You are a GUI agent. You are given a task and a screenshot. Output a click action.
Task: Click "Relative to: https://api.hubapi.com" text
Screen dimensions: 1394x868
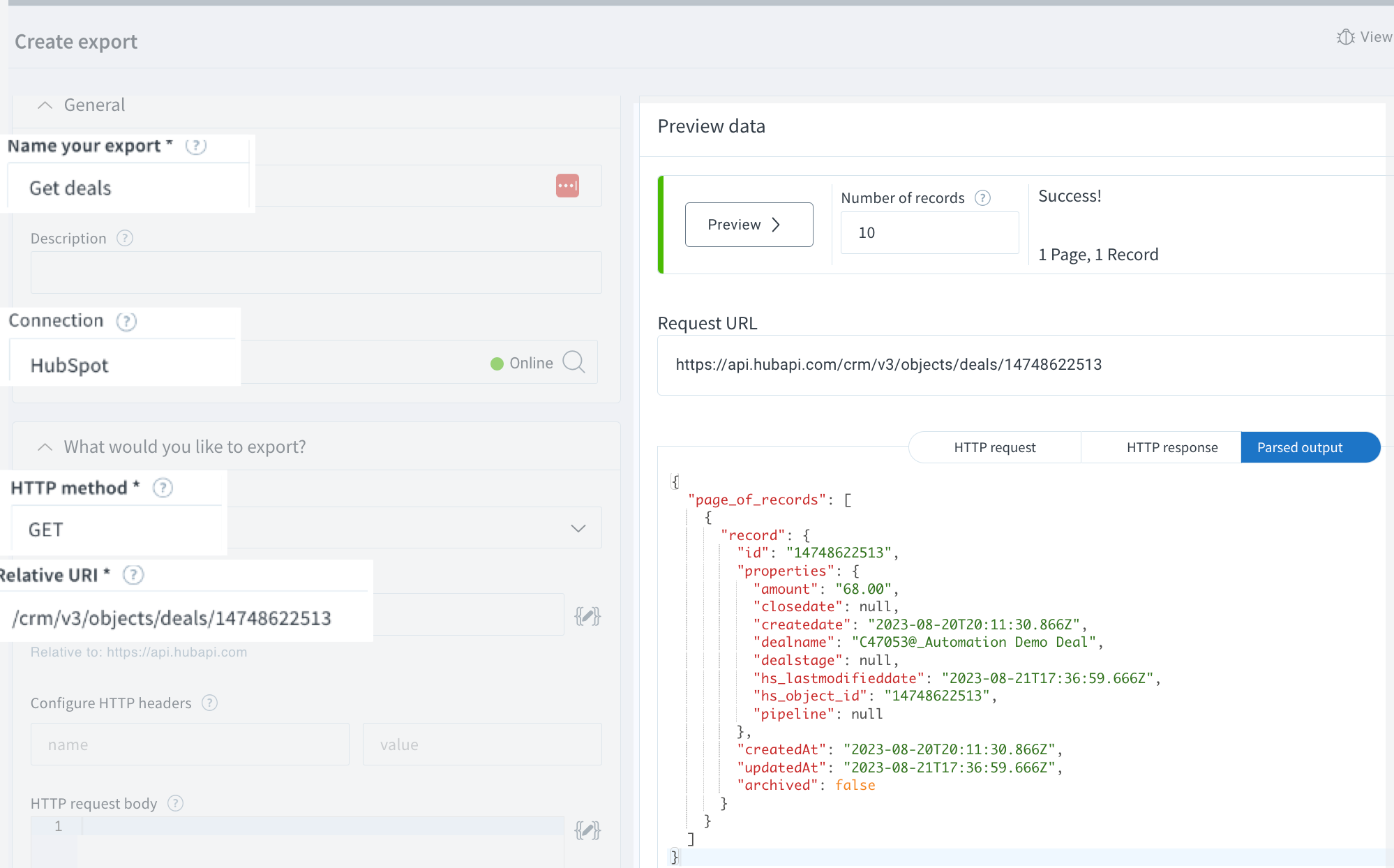[x=139, y=652]
